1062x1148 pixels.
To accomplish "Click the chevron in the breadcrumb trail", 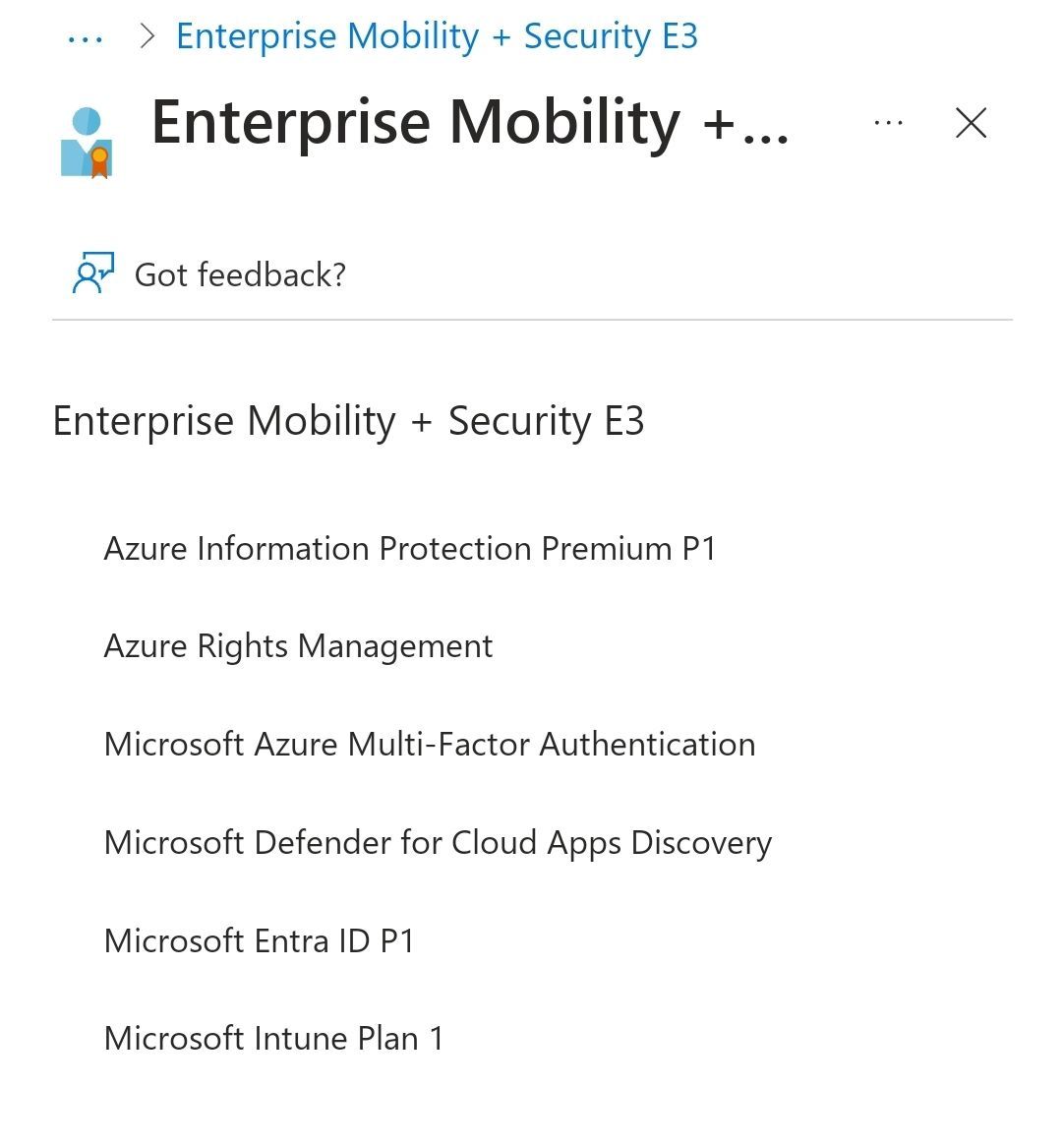I will point(148,35).
